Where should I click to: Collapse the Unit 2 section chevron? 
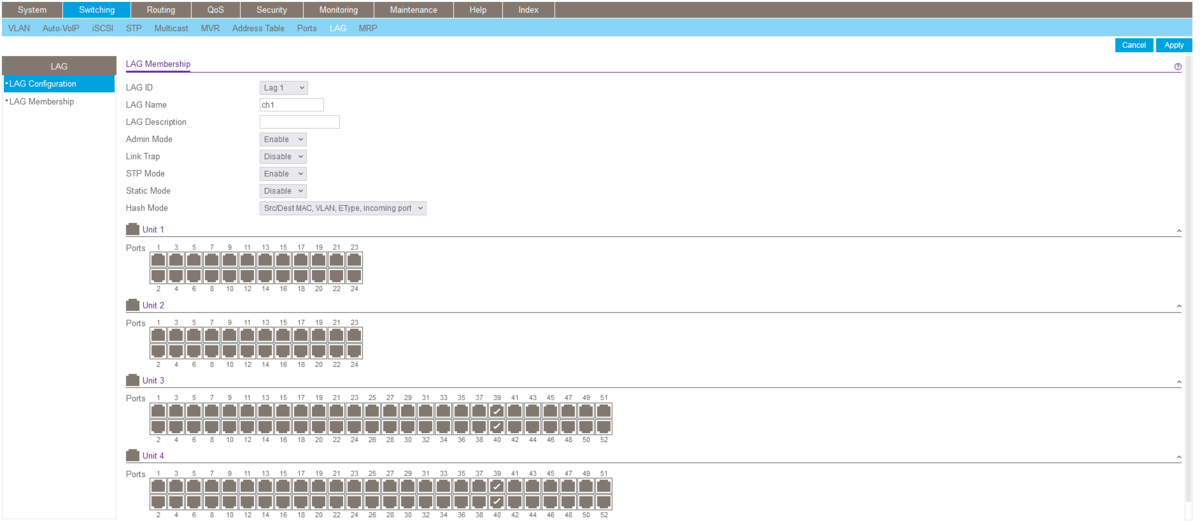(1178, 306)
